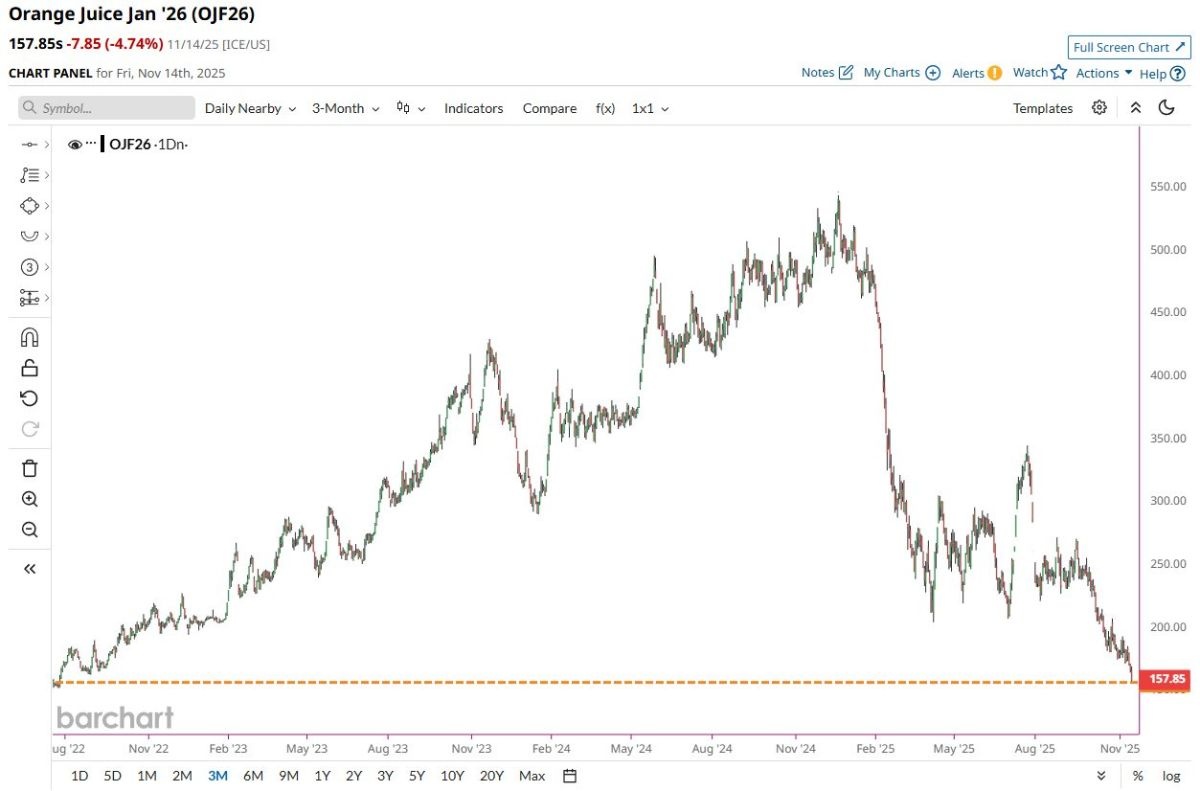The image size is (1200, 791).
Task: Click the lock drawings icon
Action: 29,368
